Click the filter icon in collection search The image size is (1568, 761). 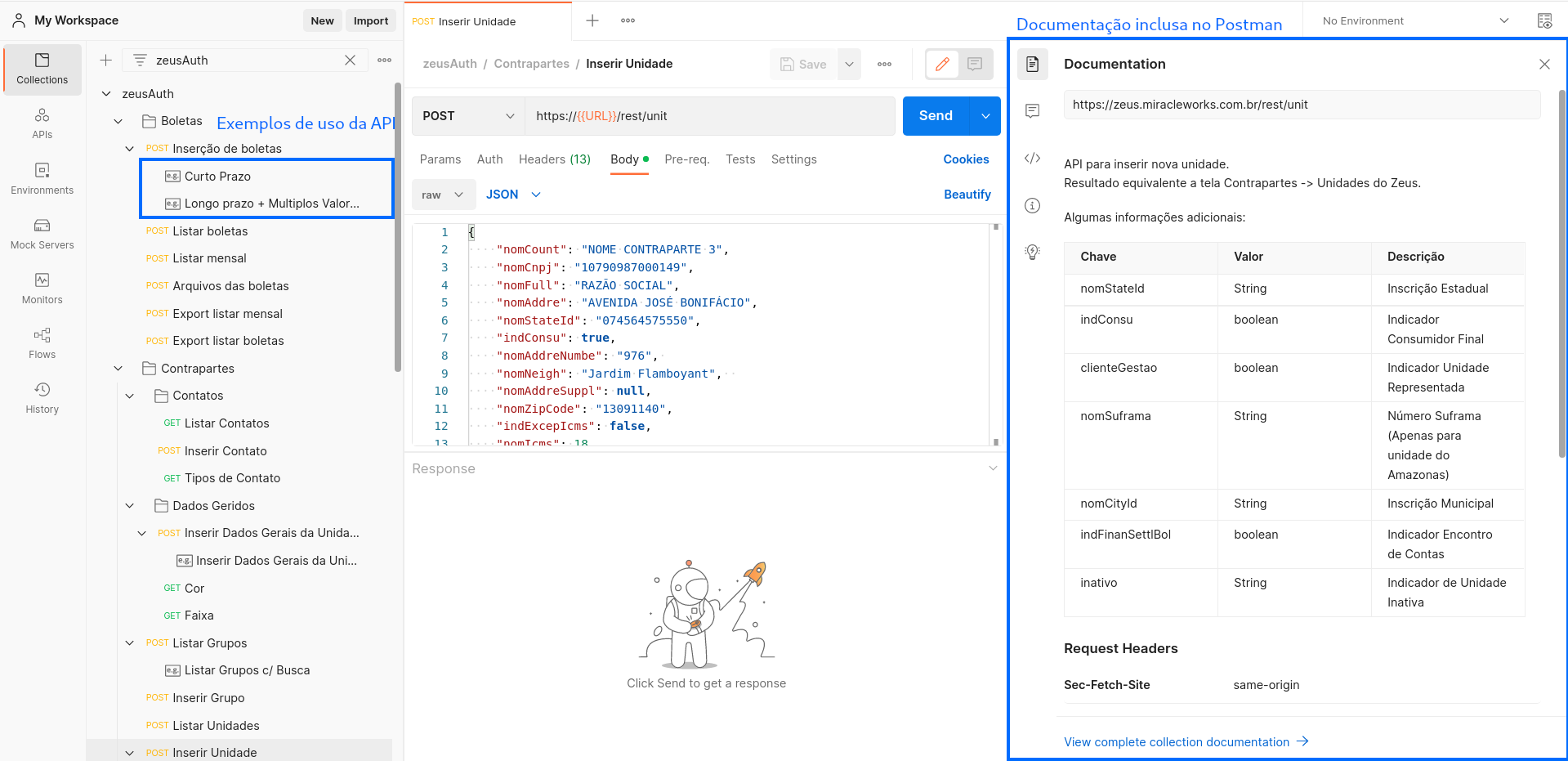point(140,60)
